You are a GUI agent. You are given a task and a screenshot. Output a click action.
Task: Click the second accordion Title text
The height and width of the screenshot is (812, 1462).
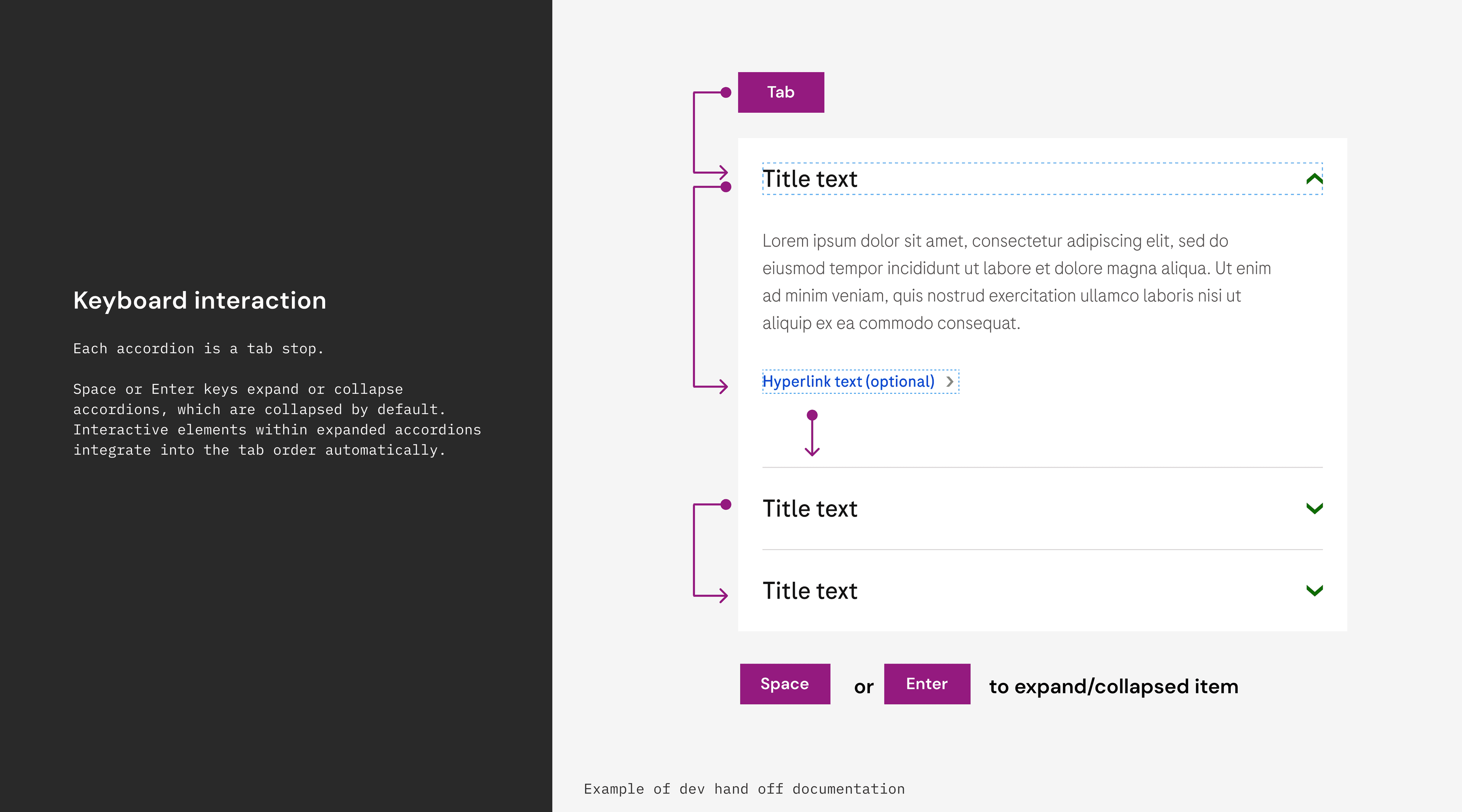click(809, 509)
